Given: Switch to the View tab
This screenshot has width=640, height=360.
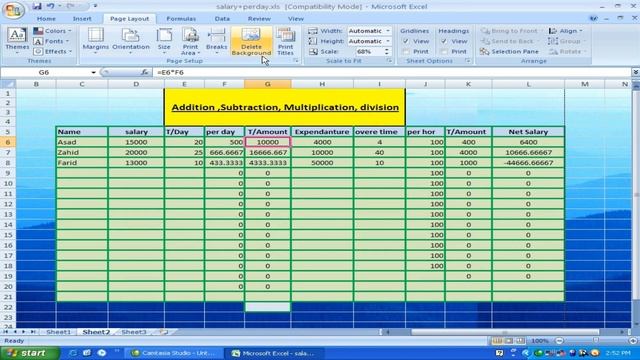Looking at the screenshot, I should pos(296,18).
